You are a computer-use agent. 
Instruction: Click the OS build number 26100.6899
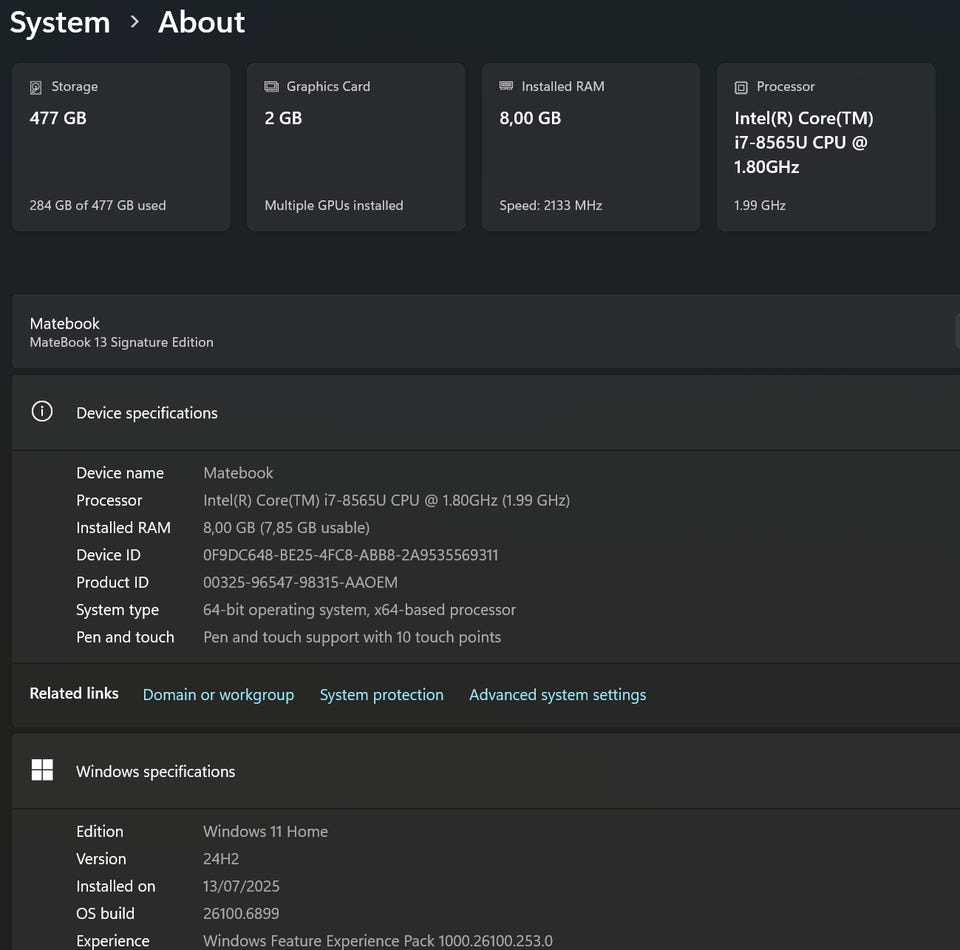coord(241,913)
